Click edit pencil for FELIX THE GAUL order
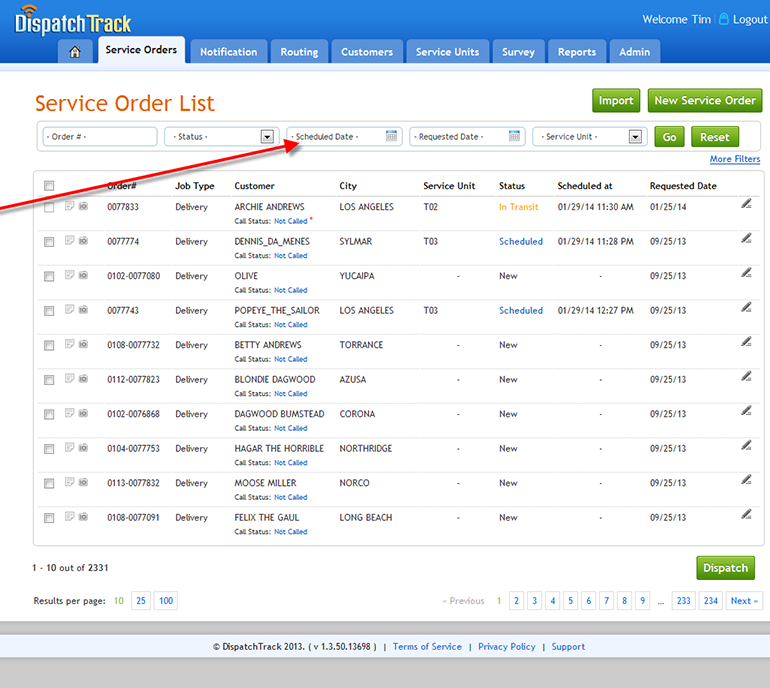The height and width of the screenshot is (688, 770). coord(746,515)
